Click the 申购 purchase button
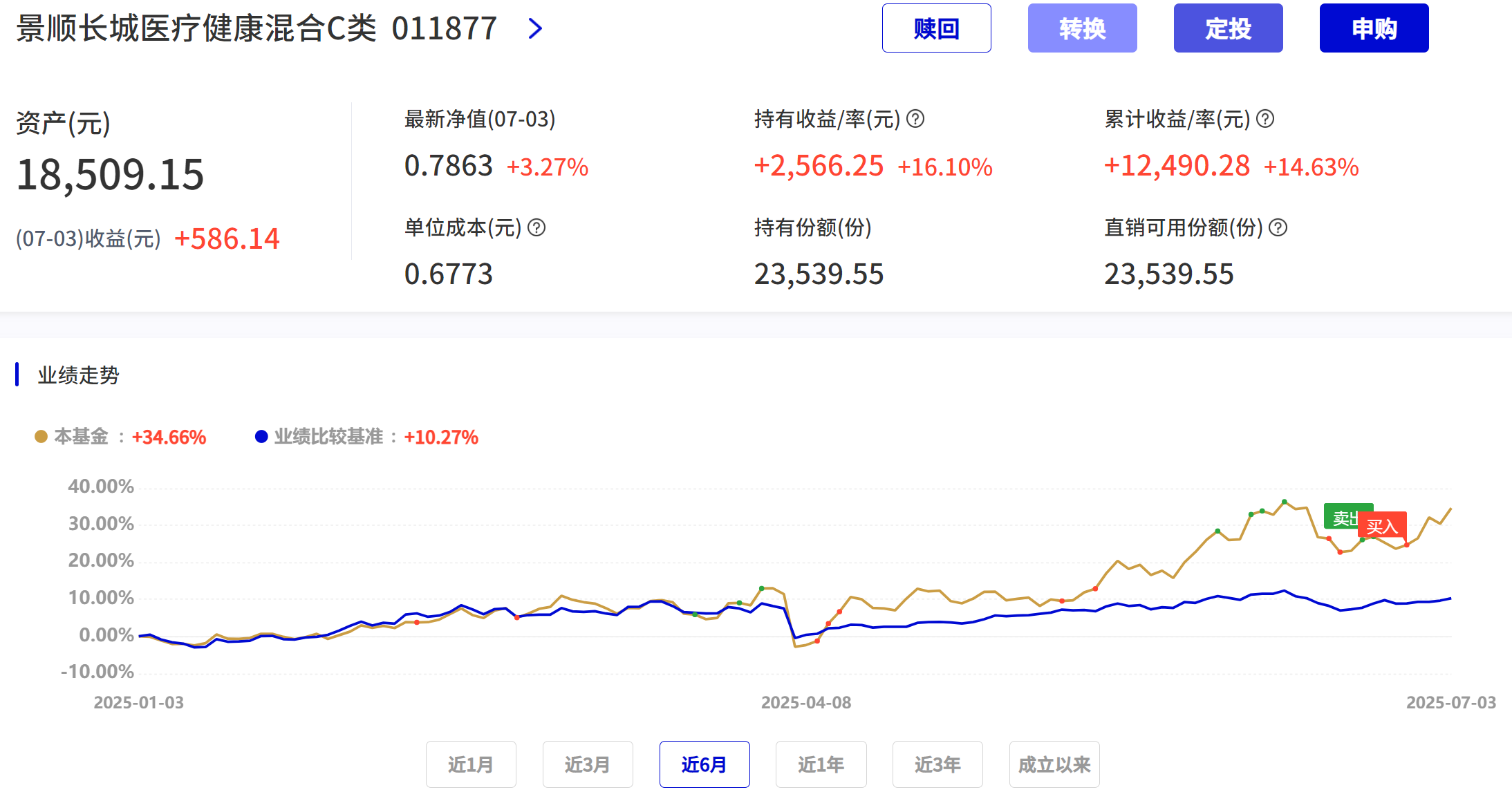The image size is (1512, 810). tap(1374, 28)
